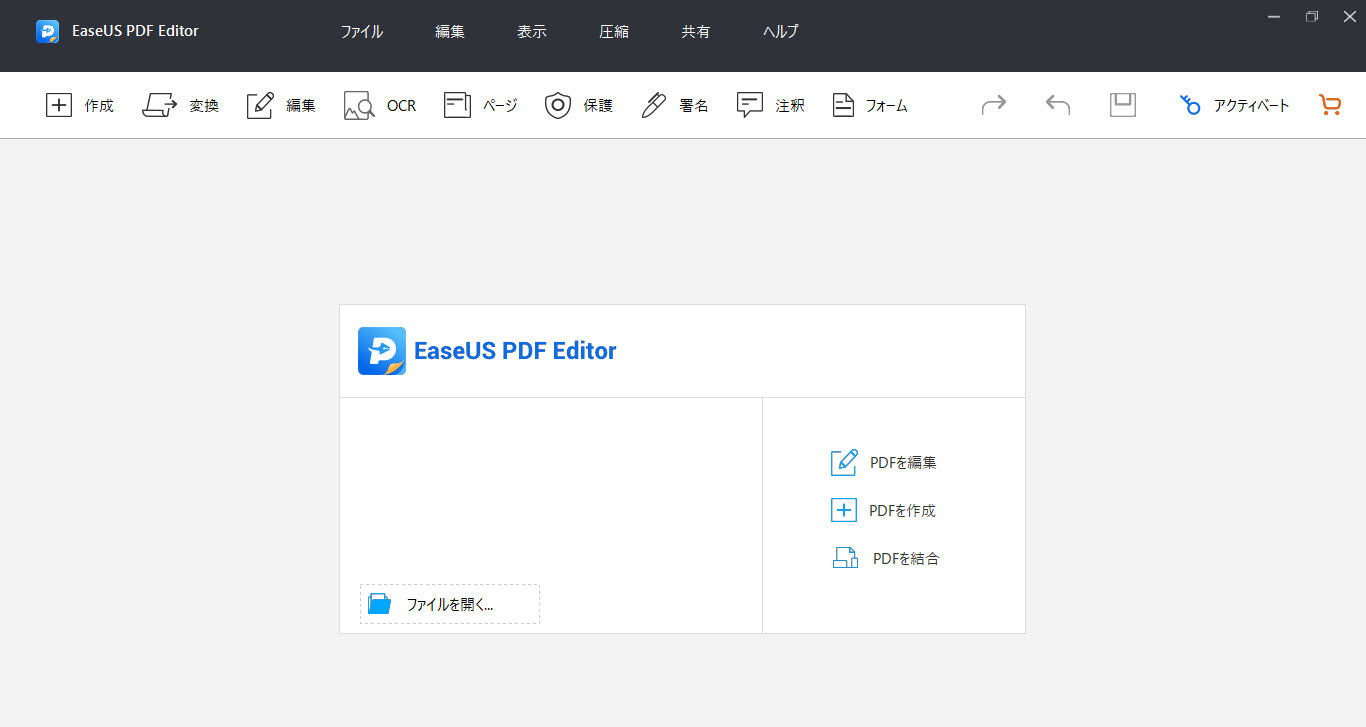Click the ファイルを開く... button
Screen dimensions: 1366x727
(x=450, y=604)
